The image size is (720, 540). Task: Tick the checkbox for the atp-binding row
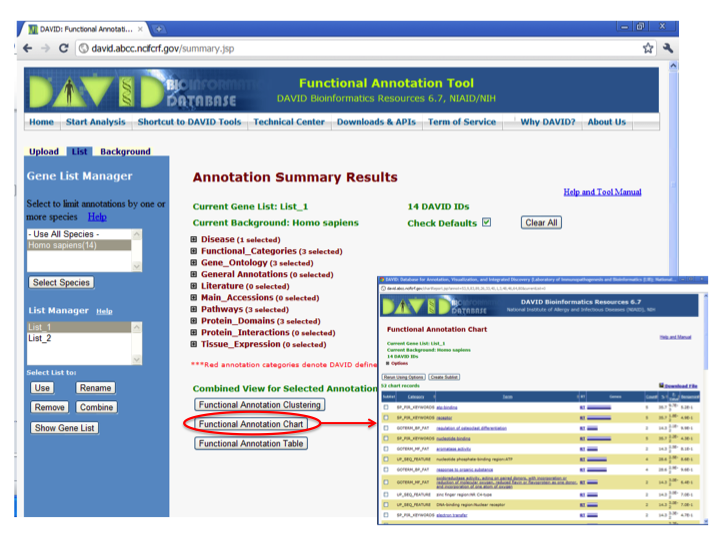point(387,408)
